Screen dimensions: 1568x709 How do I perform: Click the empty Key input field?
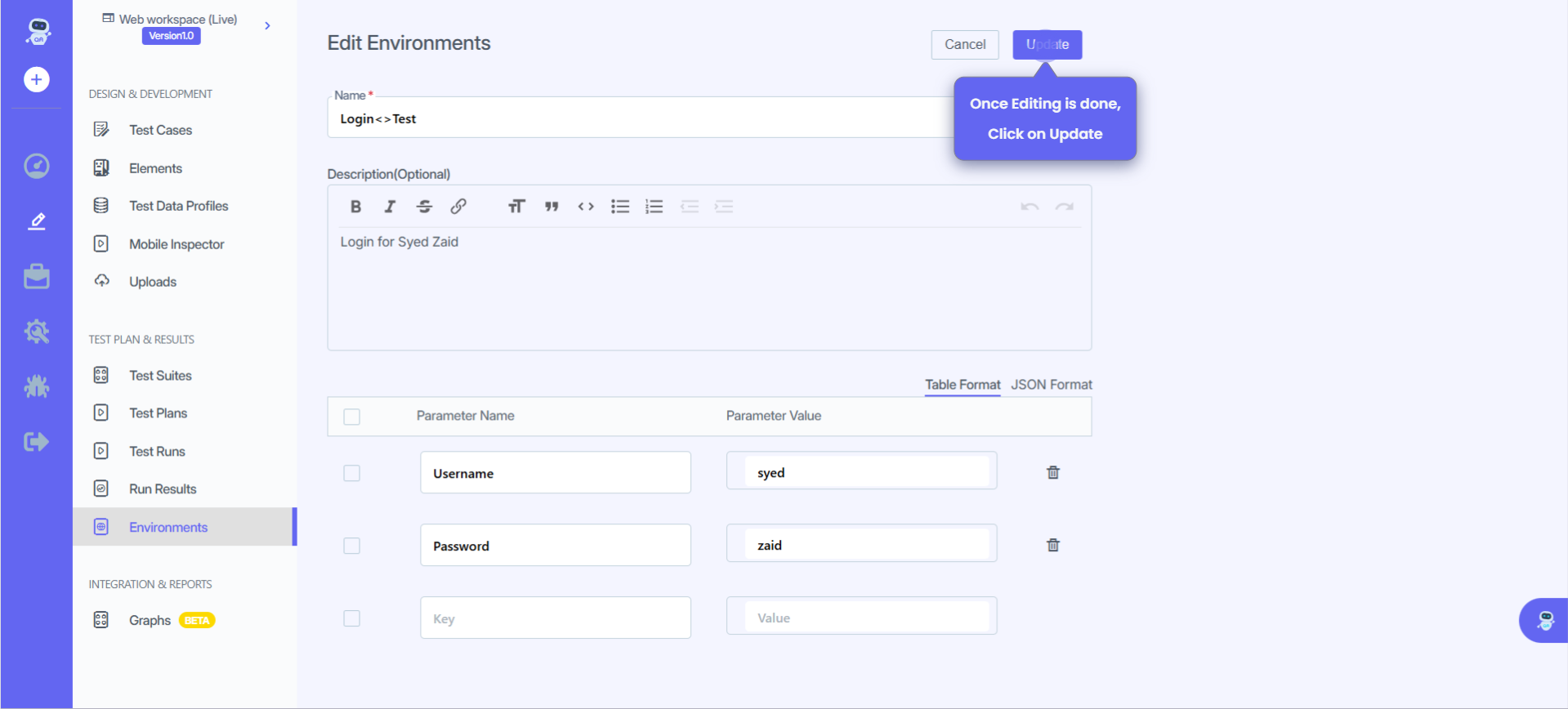click(555, 618)
